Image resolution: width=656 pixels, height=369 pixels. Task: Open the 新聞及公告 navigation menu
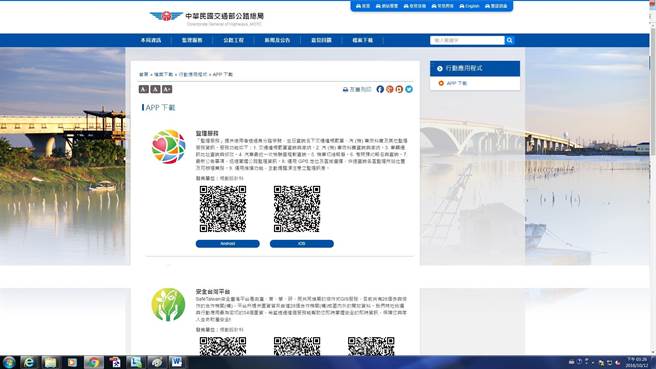coord(277,40)
